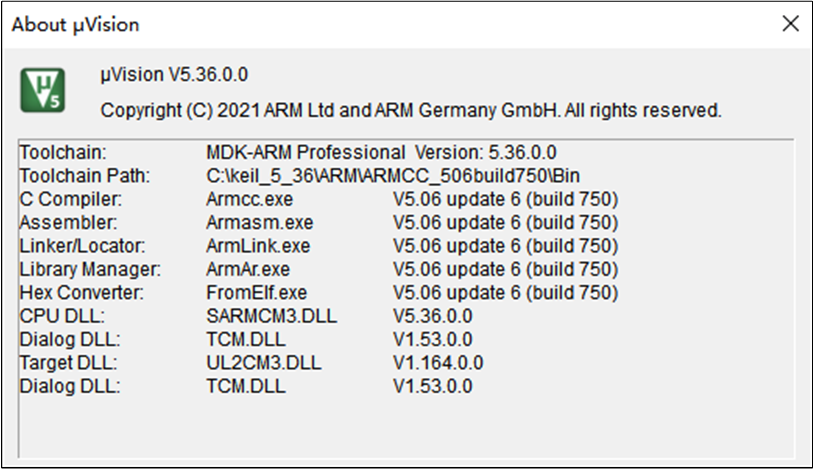The image size is (814, 469).
Task: Click the green µVision 5 logo icon
Action: pos(44,89)
